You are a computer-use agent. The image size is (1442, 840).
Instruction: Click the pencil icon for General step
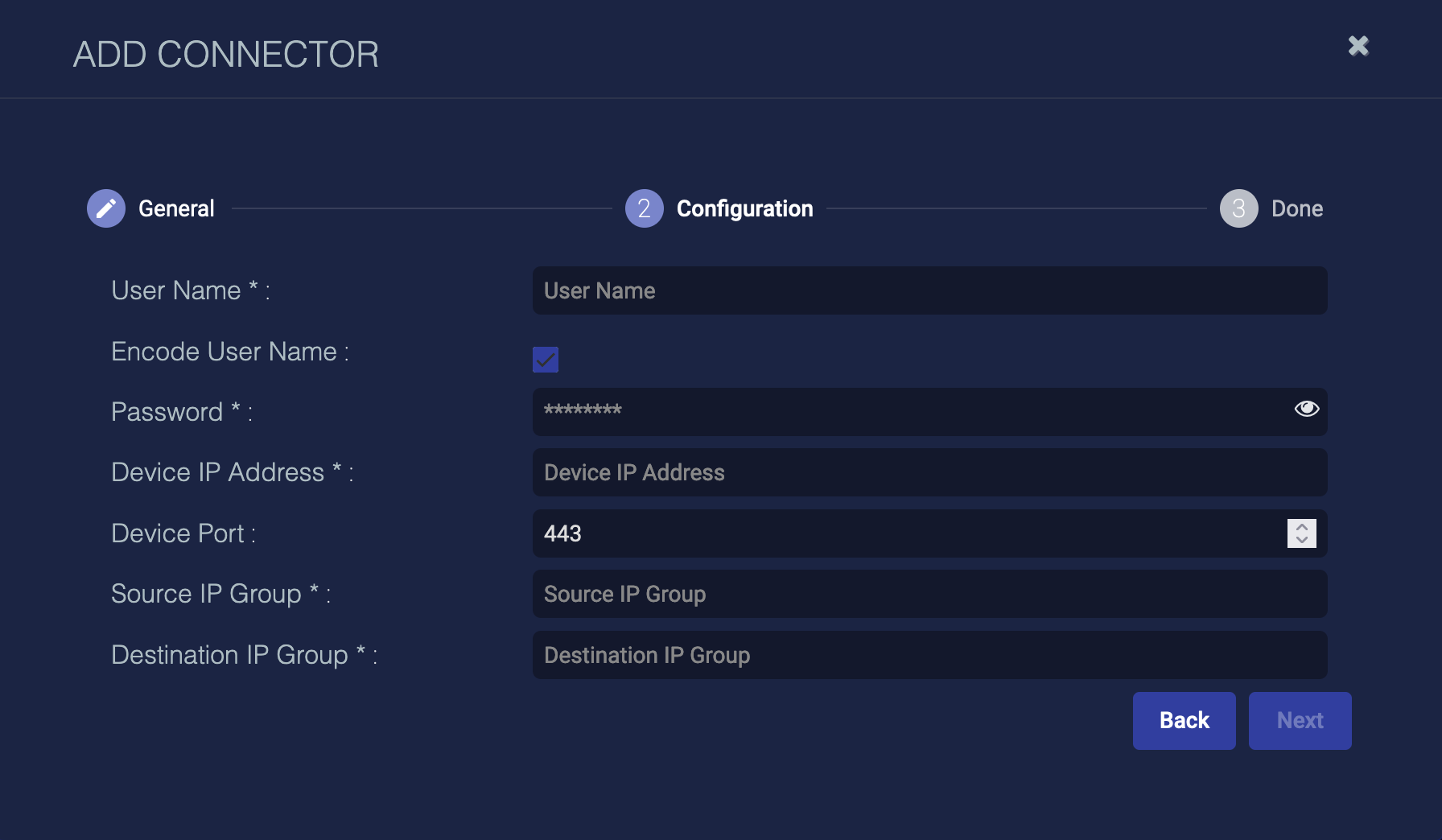pyautogui.click(x=106, y=208)
